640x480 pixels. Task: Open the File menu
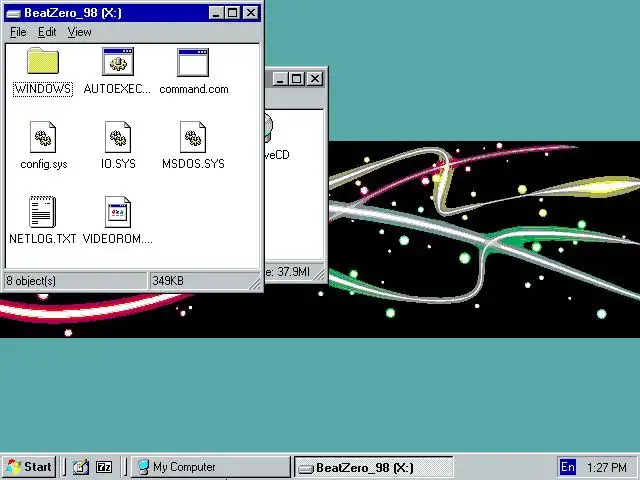click(x=18, y=32)
